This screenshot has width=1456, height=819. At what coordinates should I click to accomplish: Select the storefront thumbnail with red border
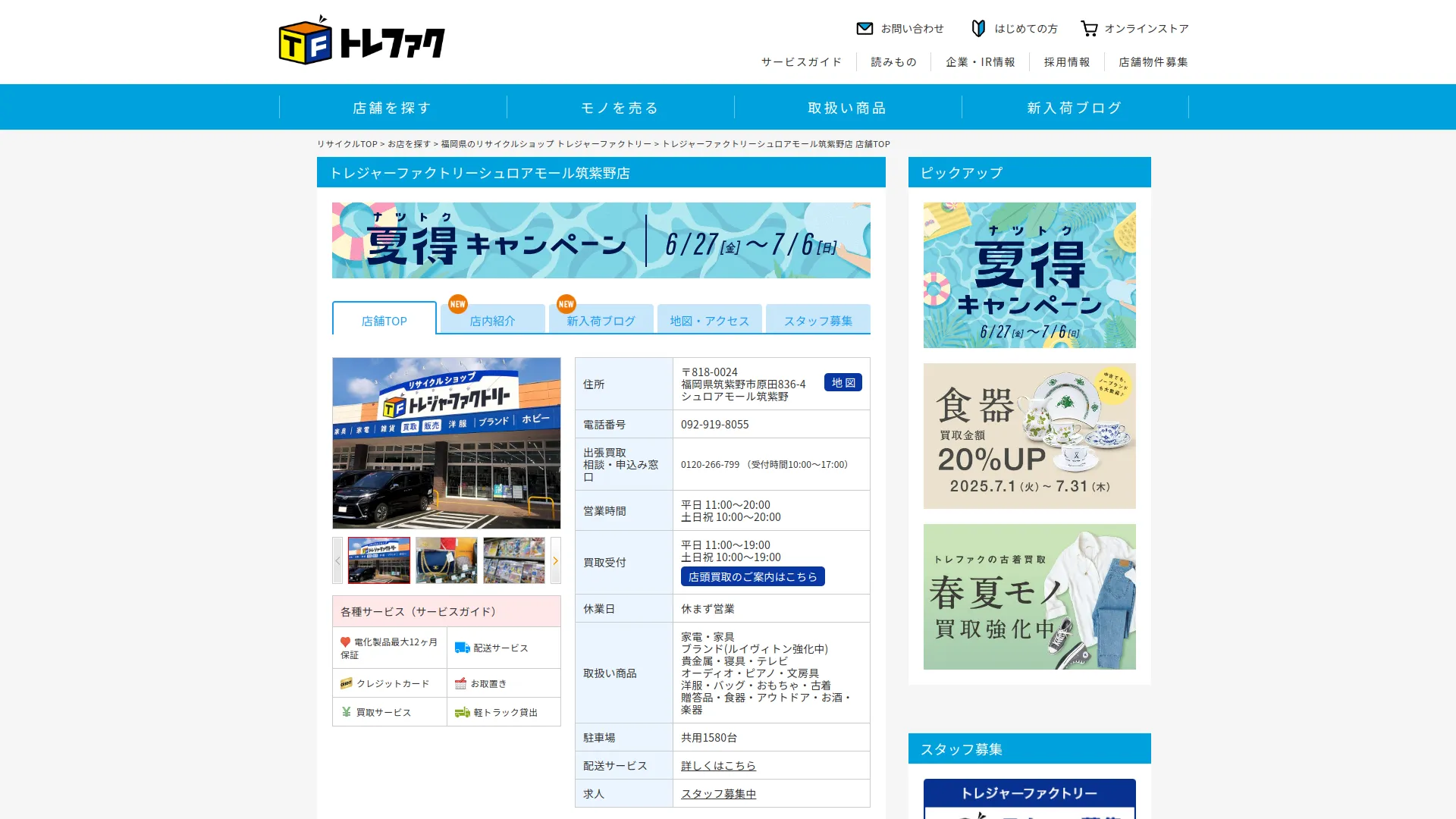click(x=379, y=560)
